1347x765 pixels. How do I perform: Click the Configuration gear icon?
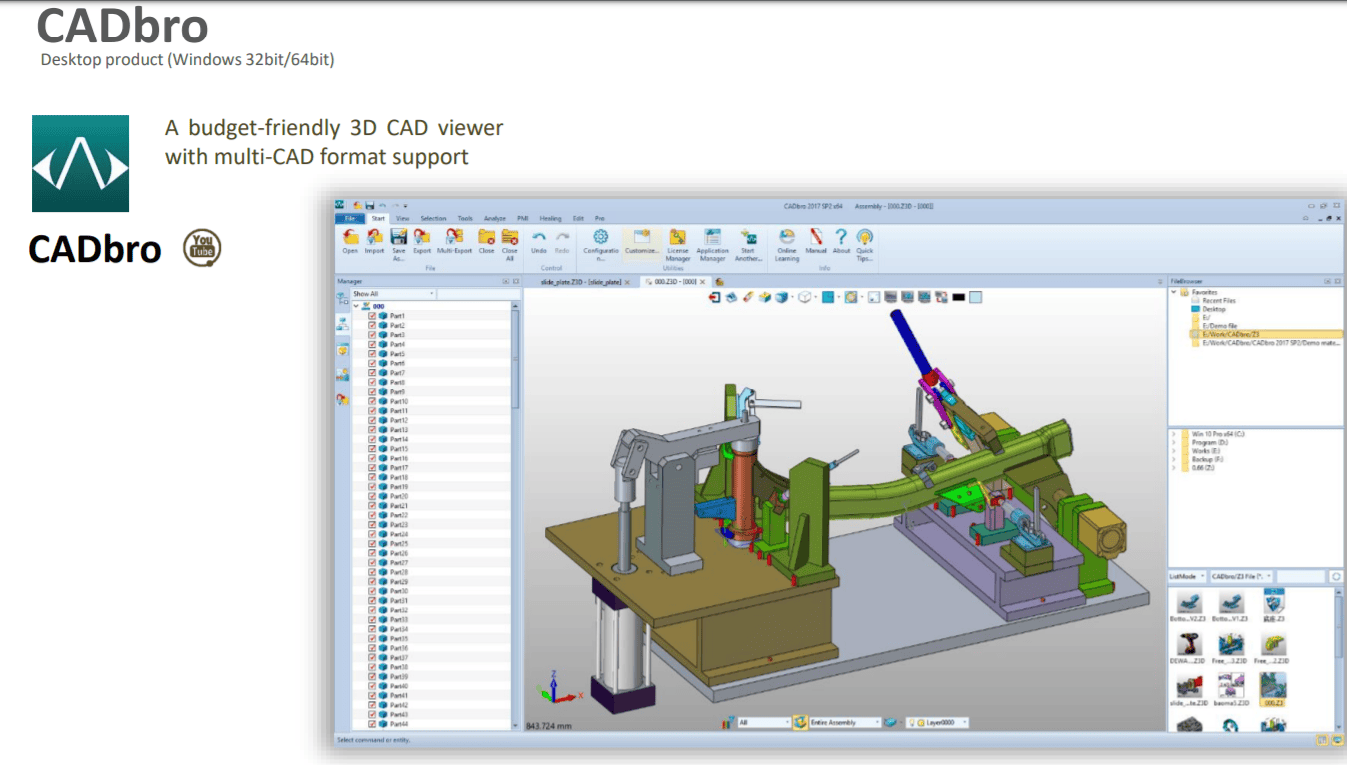click(601, 238)
